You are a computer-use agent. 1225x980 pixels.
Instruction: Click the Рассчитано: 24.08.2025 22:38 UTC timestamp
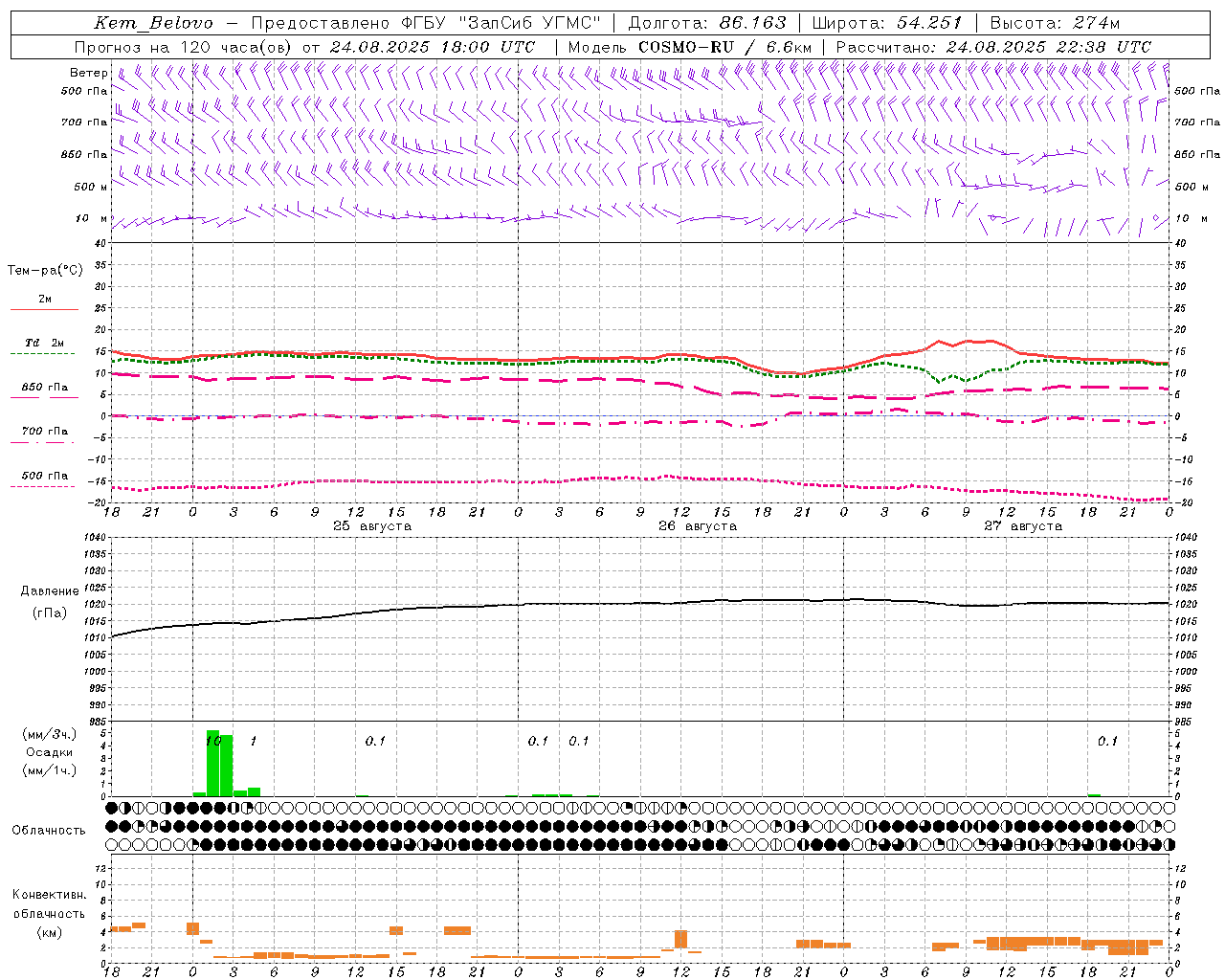pyautogui.click(x=993, y=47)
